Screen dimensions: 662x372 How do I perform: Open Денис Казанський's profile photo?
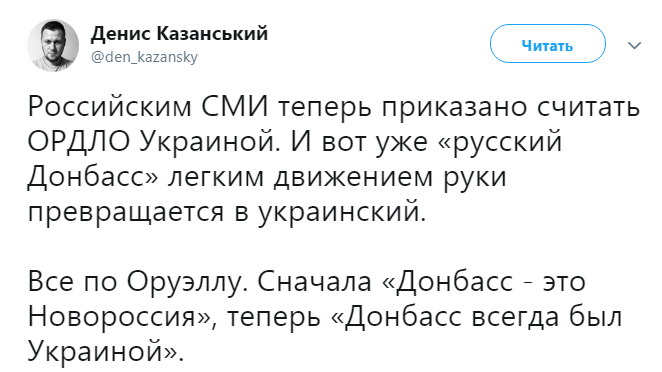coord(53,45)
